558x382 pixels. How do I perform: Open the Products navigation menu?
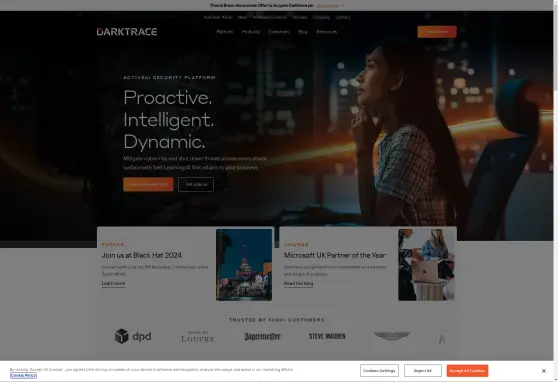point(251,32)
